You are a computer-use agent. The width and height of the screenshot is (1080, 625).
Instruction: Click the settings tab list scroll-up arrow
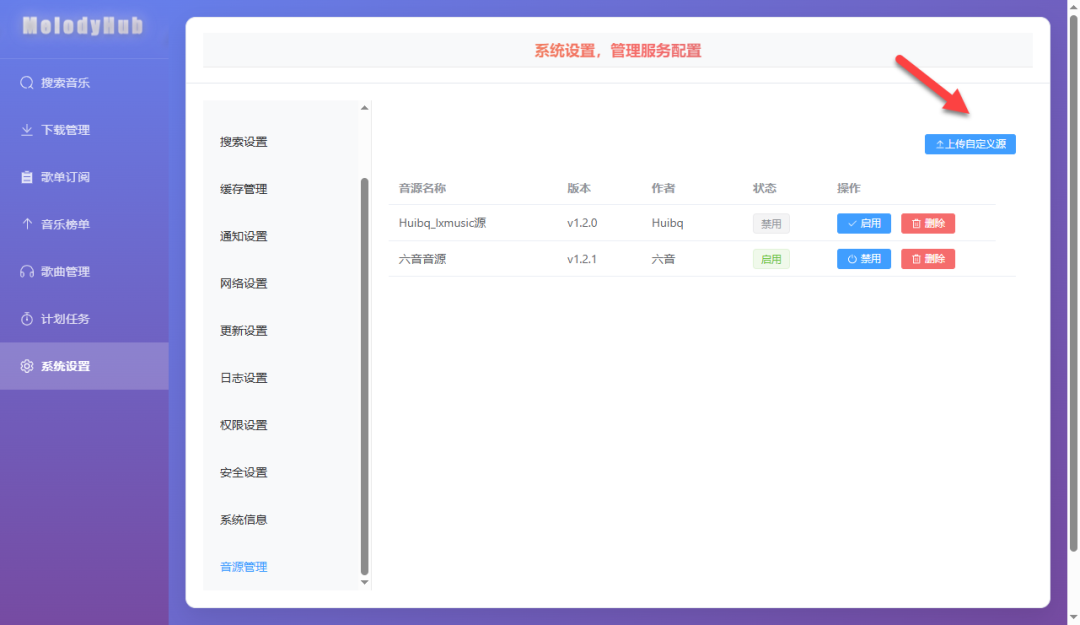[x=364, y=107]
